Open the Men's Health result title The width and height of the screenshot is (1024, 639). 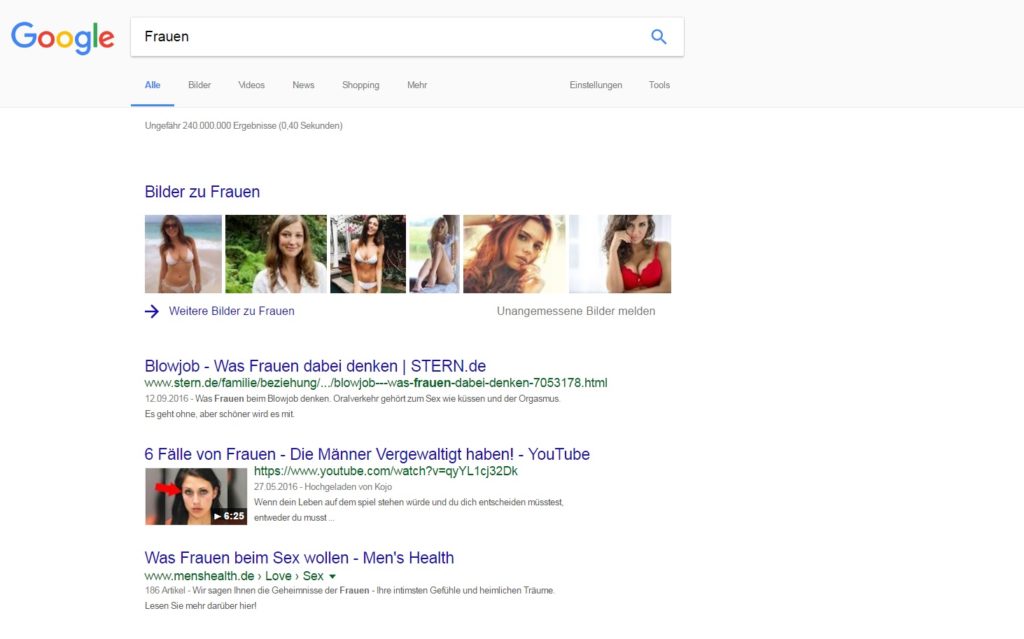click(299, 558)
